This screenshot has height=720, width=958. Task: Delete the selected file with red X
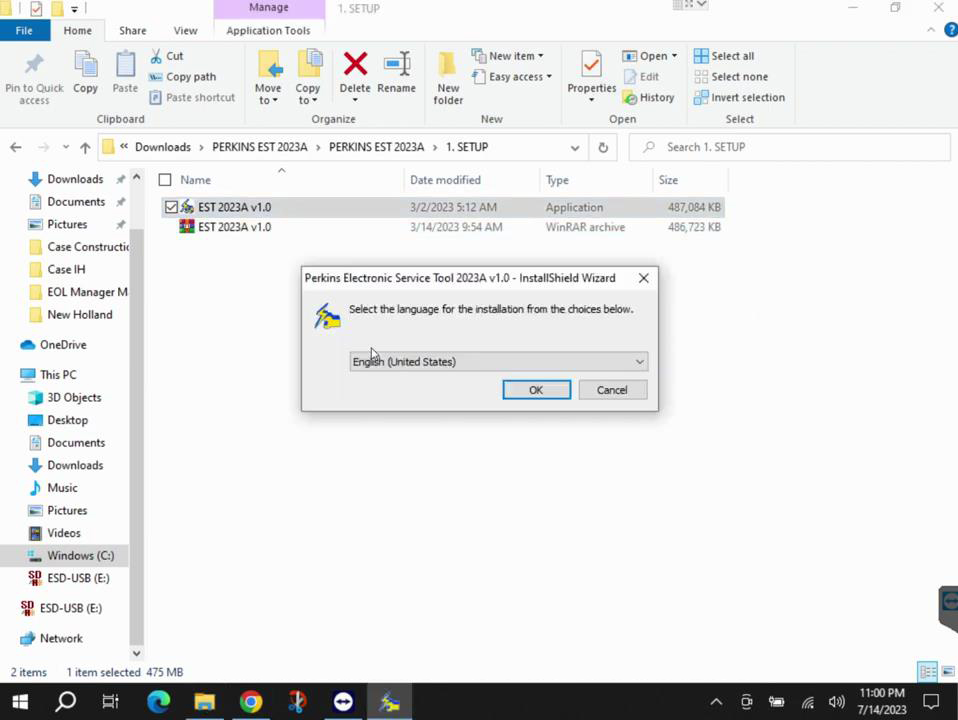pos(355,64)
